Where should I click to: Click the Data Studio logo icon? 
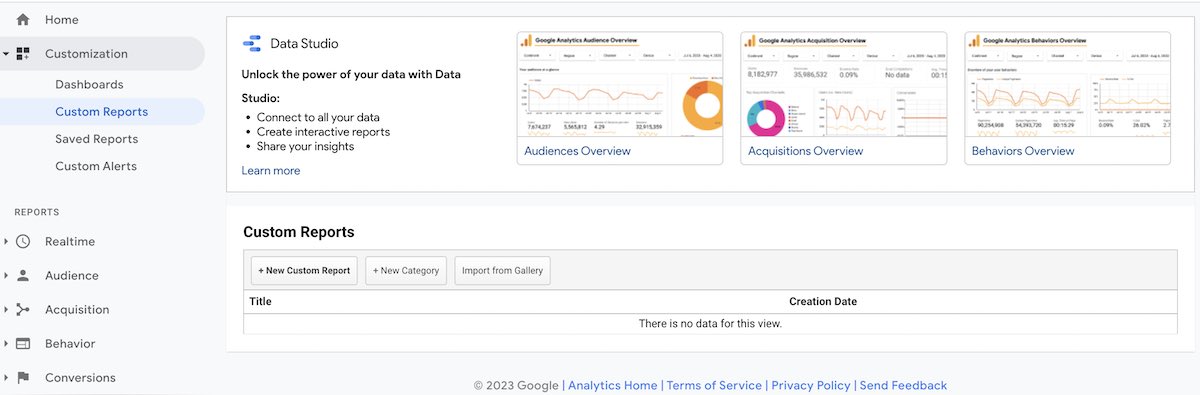tap(251, 43)
